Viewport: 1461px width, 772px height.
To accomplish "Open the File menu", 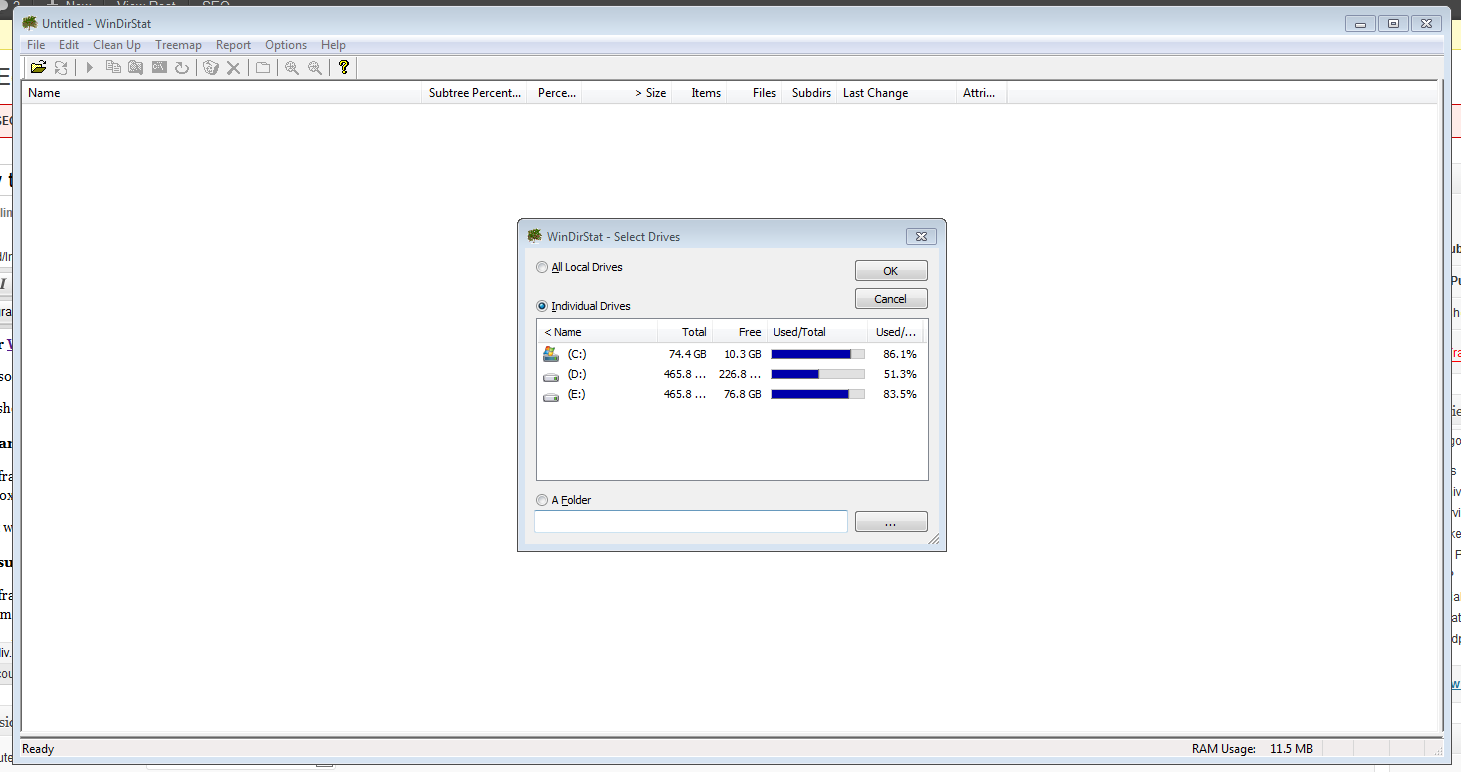I will (36, 45).
